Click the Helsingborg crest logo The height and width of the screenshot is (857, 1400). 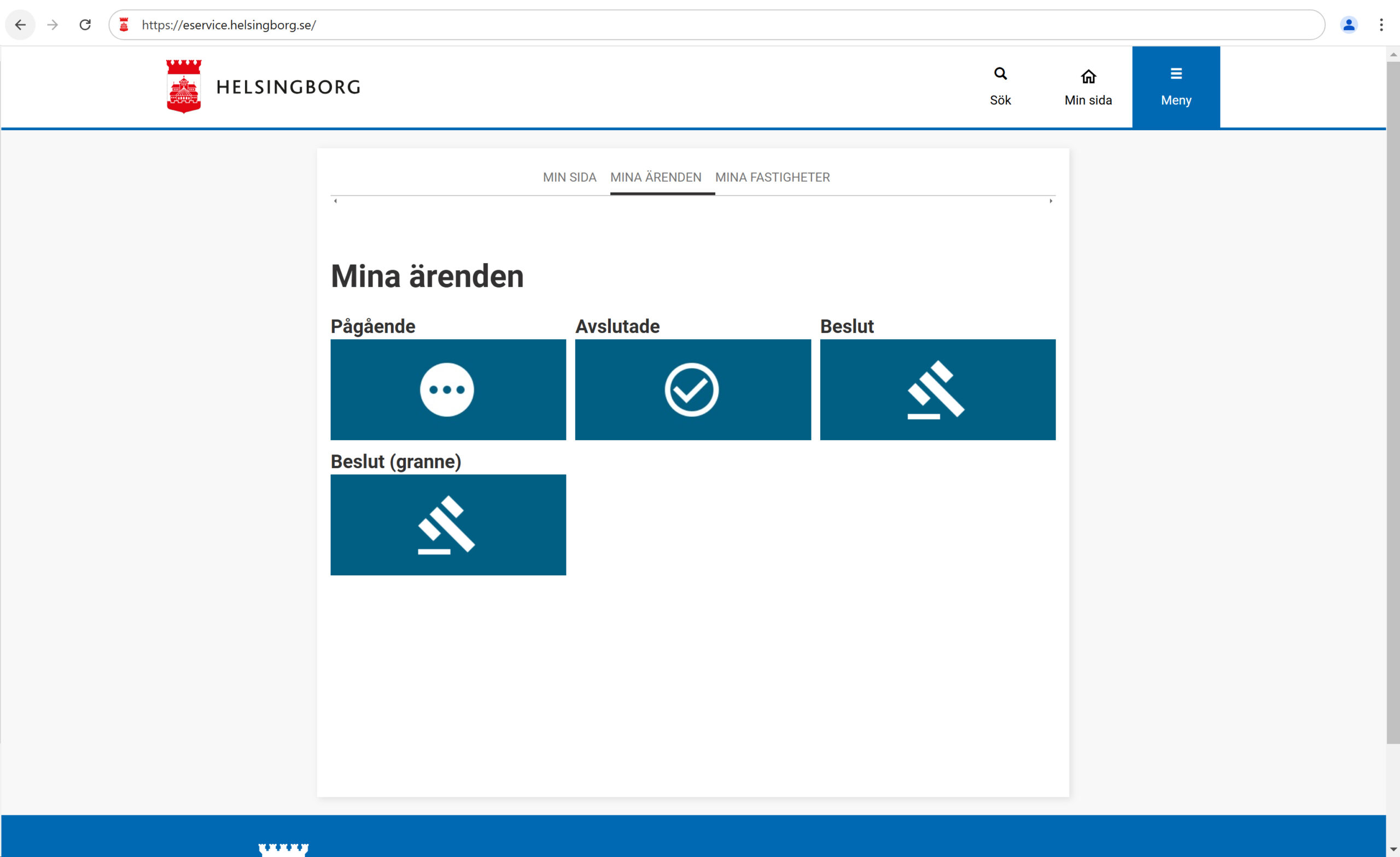(x=184, y=86)
